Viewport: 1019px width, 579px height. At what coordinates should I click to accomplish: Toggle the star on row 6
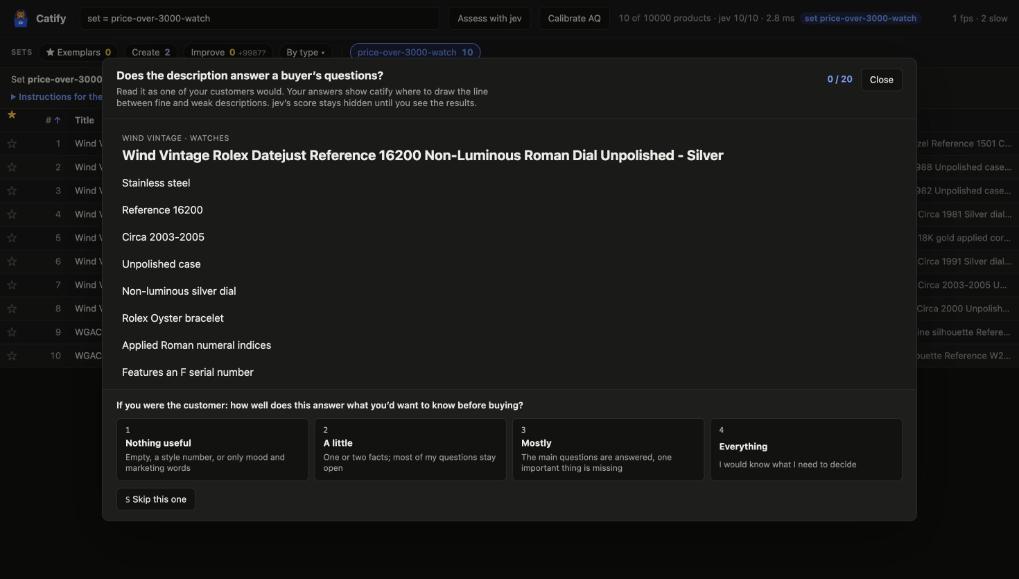[12, 261]
